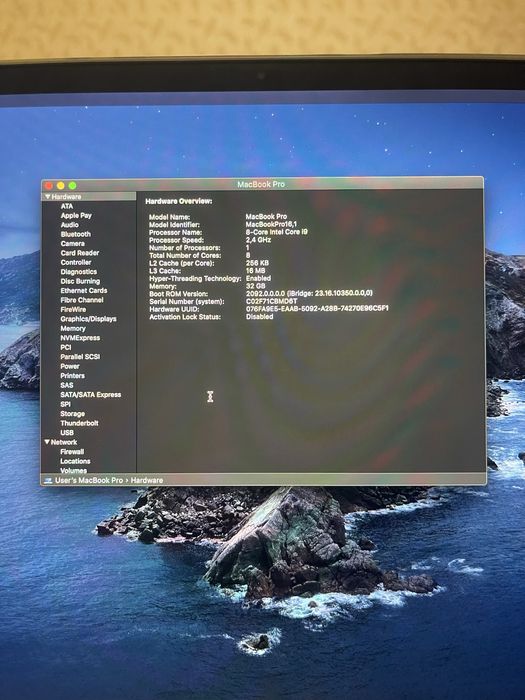
Task: Select Controller in the sidebar
Action: tap(76, 262)
